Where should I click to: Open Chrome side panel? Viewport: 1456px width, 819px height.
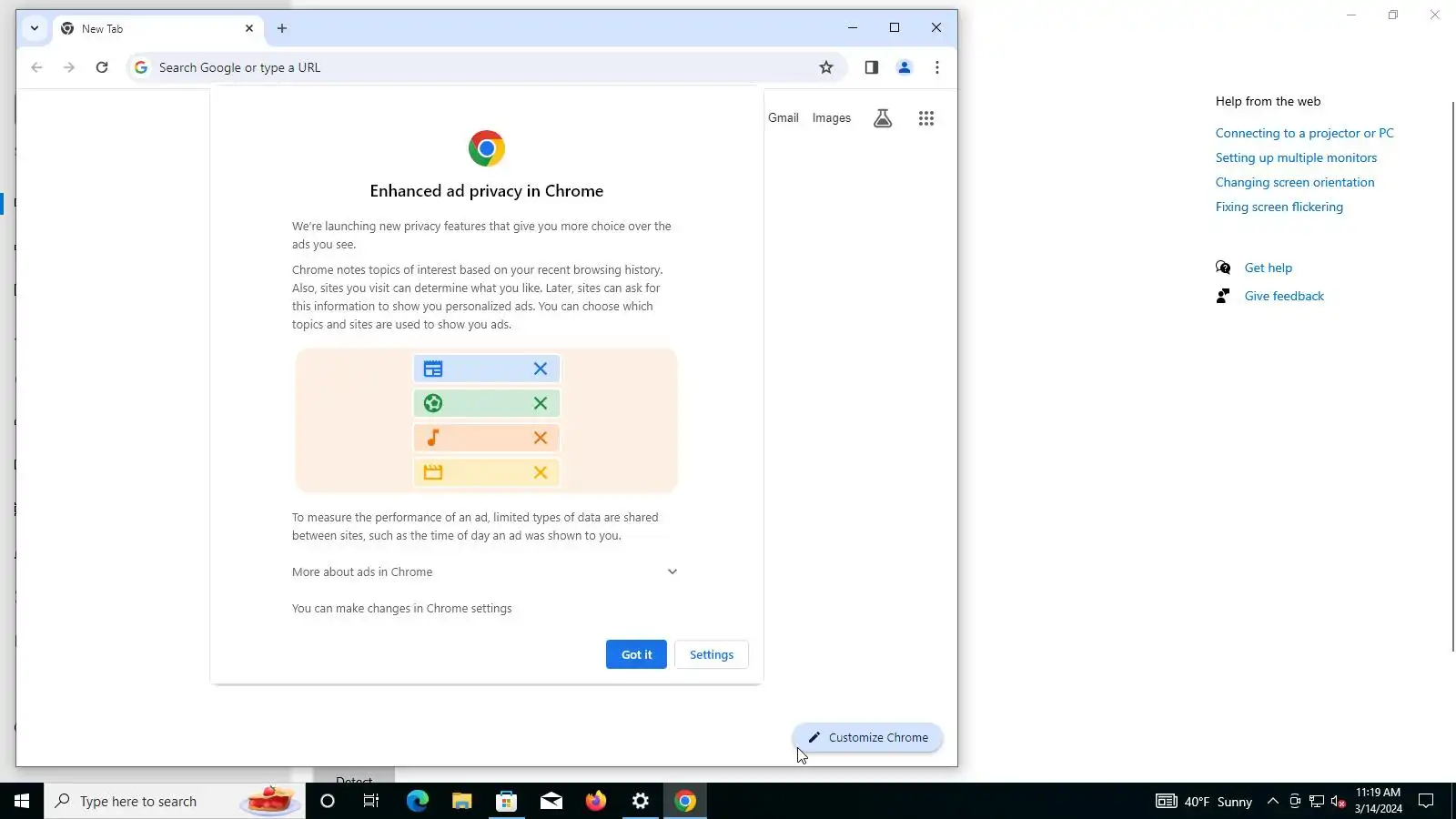(x=872, y=67)
